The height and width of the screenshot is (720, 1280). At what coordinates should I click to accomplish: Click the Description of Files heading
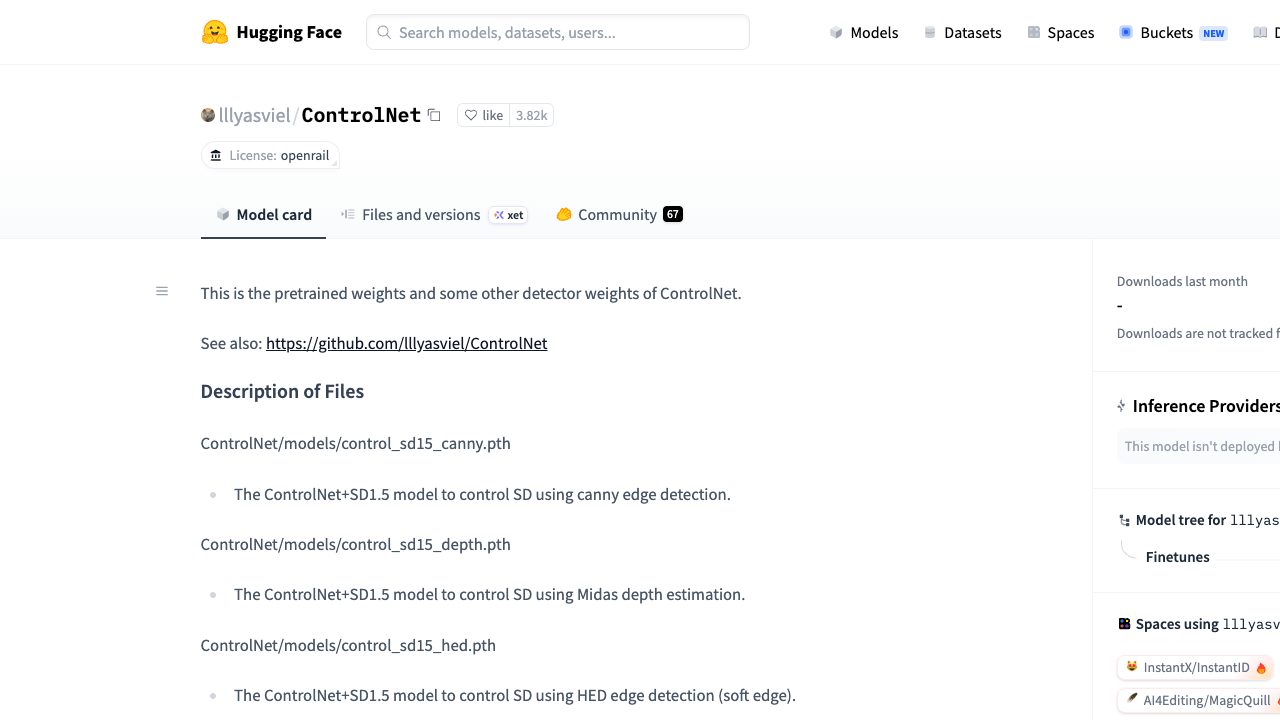(x=282, y=391)
